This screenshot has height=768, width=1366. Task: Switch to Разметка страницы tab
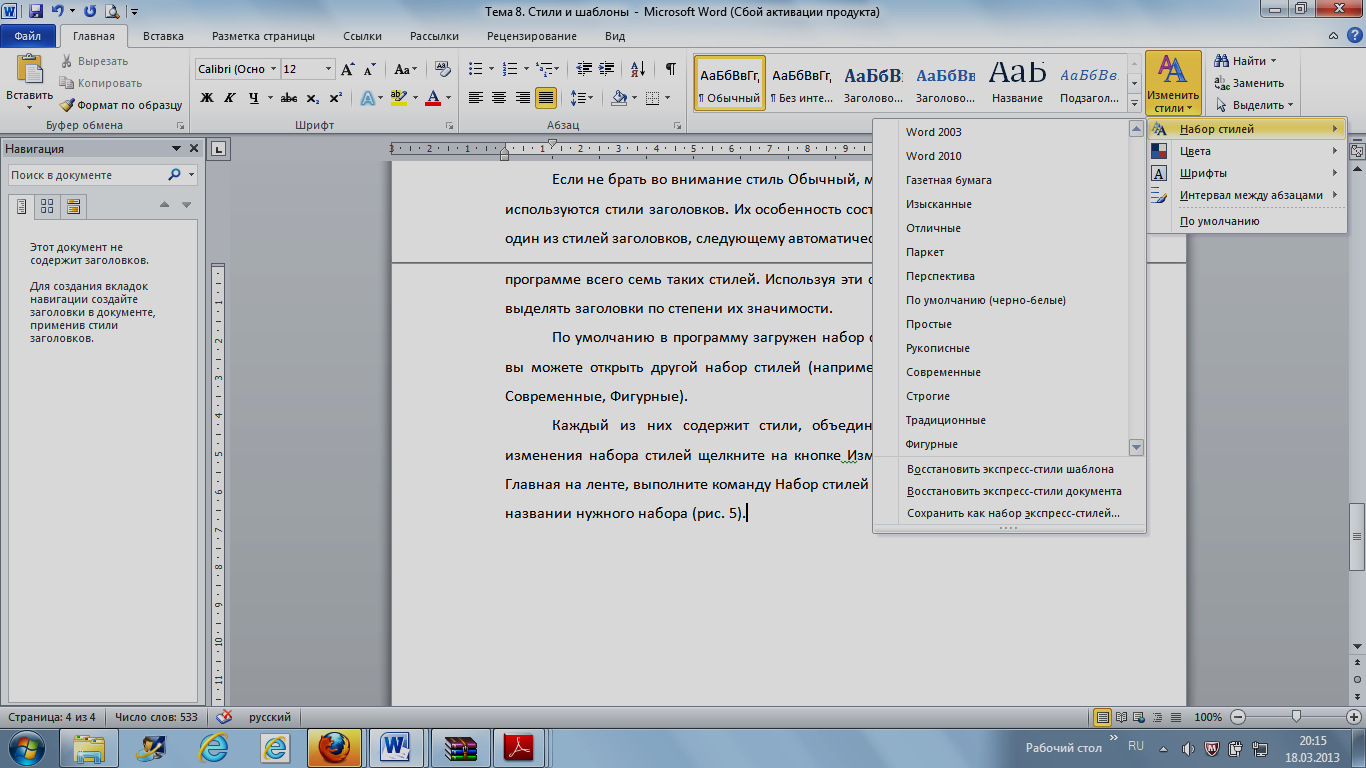[x=263, y=36]
